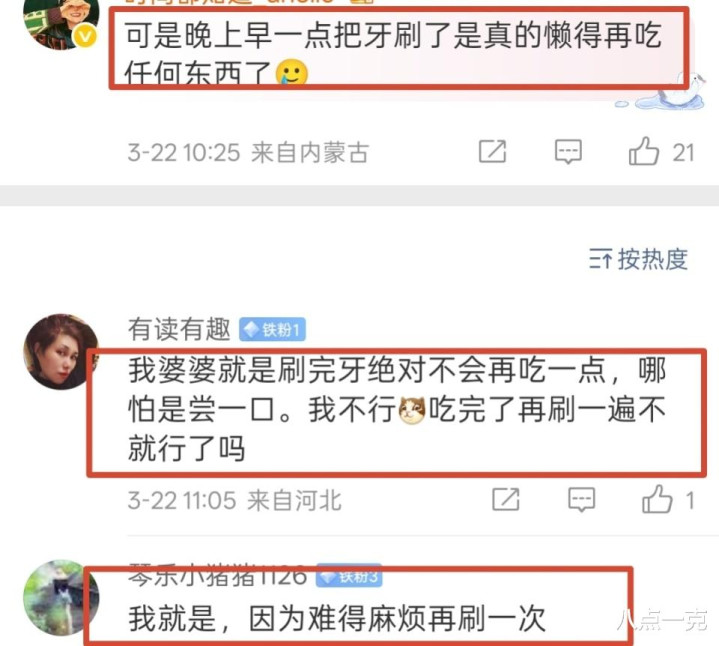Image resolution: width=719 pixels, height=646 pixels.
Task: Share the 有读有趣 comment from 河北
Action: (505, 499)
